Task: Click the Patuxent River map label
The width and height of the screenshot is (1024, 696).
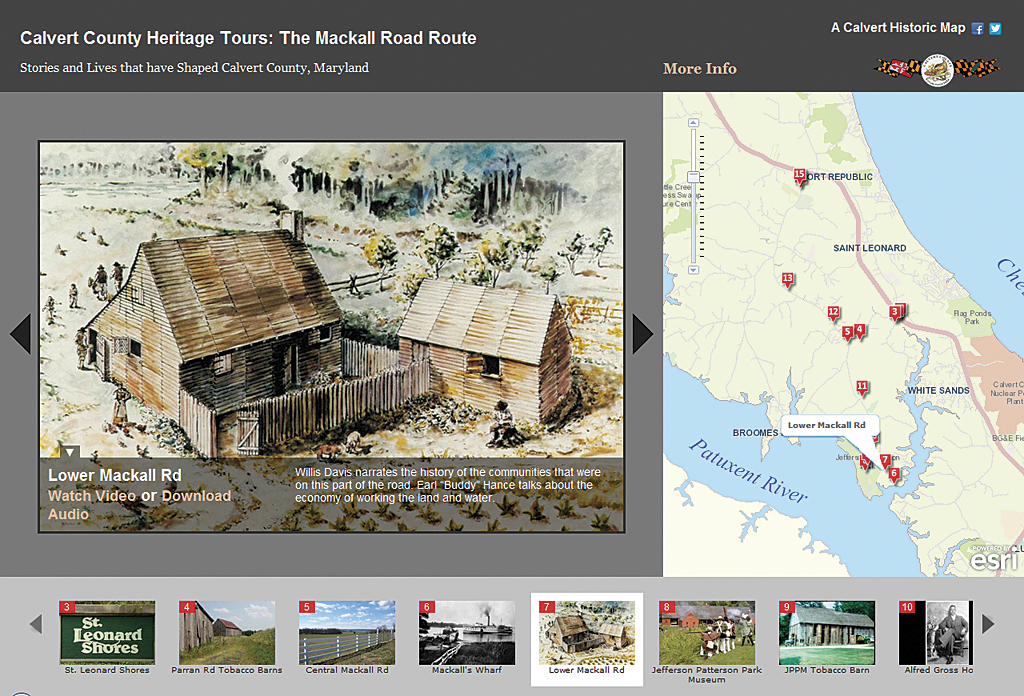Action: (748, 471)
